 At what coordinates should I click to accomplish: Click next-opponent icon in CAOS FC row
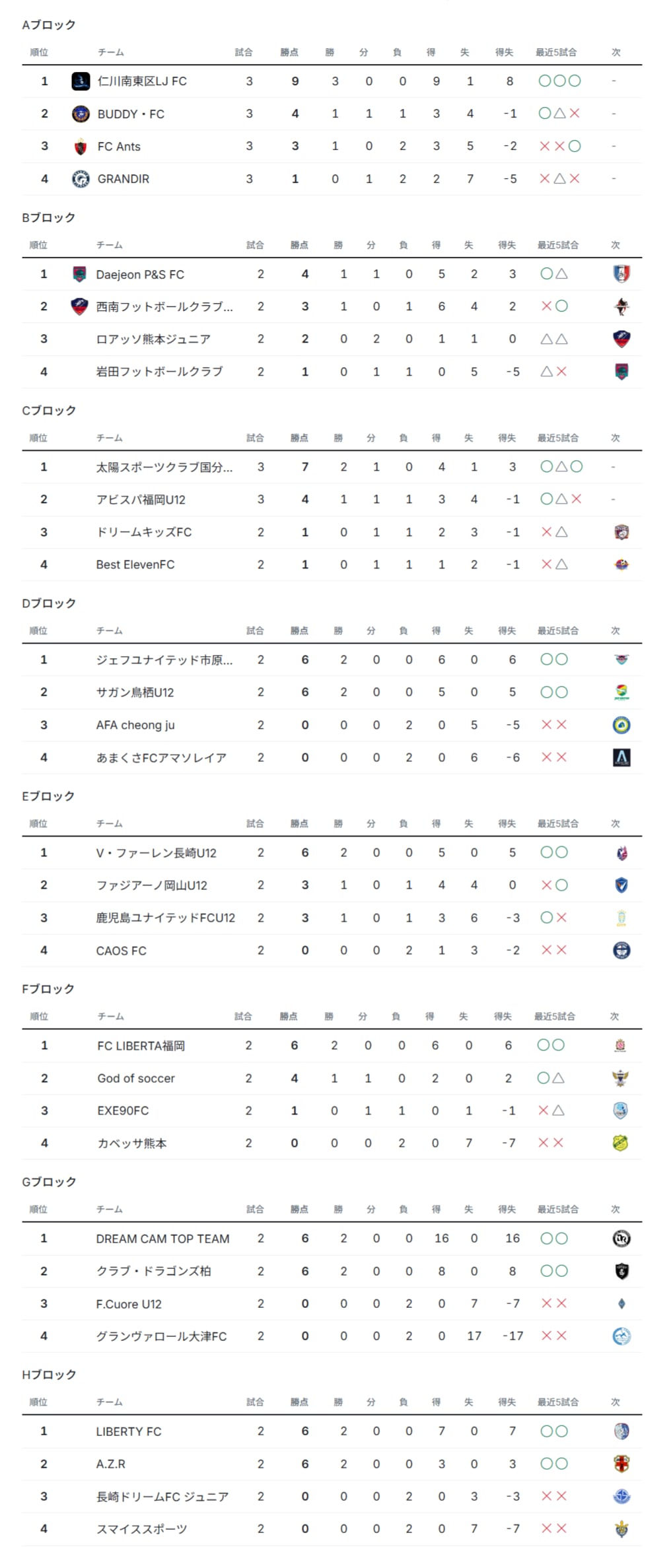coord(621,950)
